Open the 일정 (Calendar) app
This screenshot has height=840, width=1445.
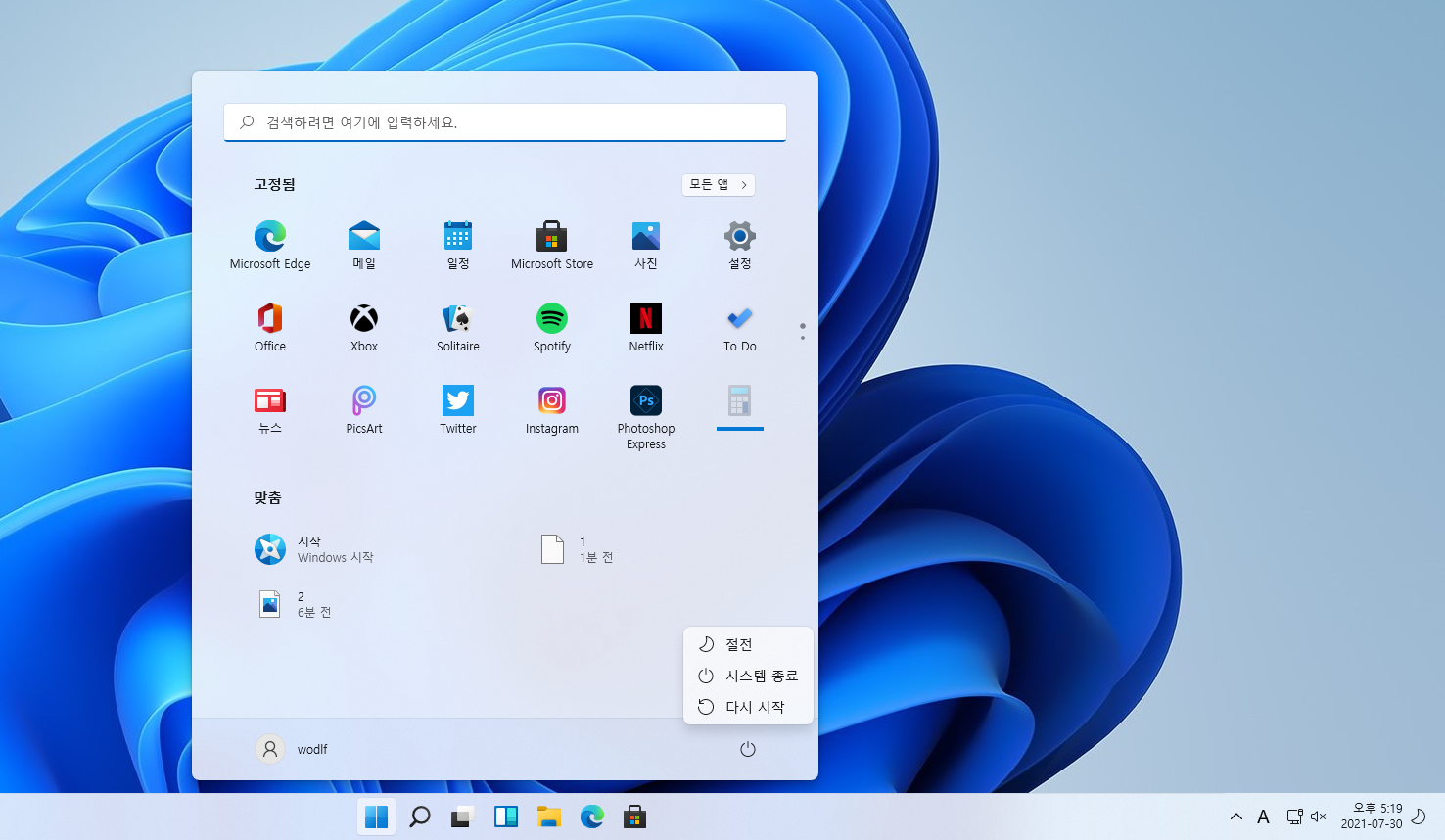click(x=458, y=245)
